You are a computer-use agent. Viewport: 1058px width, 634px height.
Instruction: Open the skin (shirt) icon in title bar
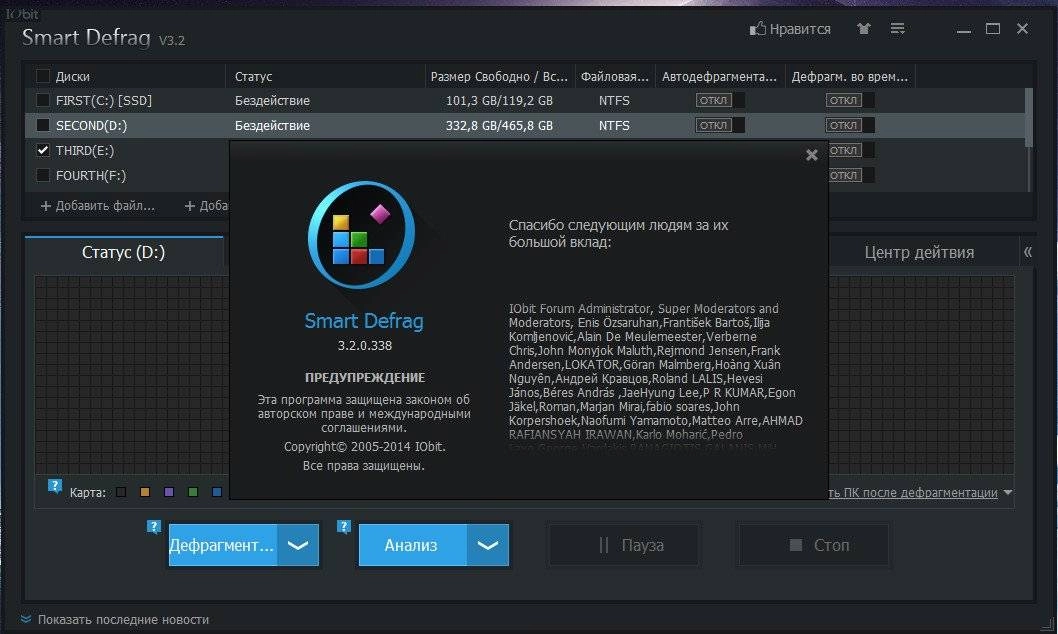(x=864, y=28)
